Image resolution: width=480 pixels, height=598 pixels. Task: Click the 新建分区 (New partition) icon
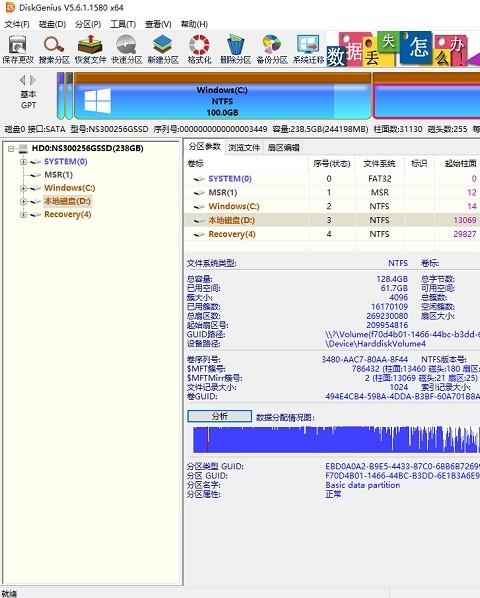[x=163, y=49]
